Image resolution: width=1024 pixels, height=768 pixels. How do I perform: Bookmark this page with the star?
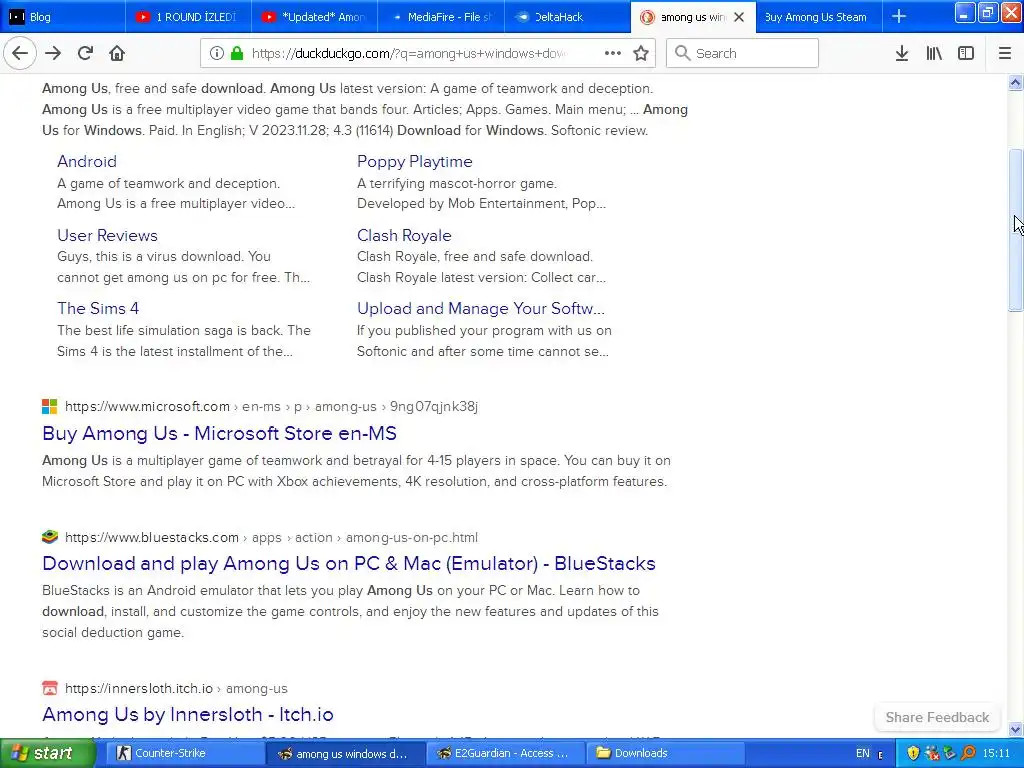(x=641, y=54)
